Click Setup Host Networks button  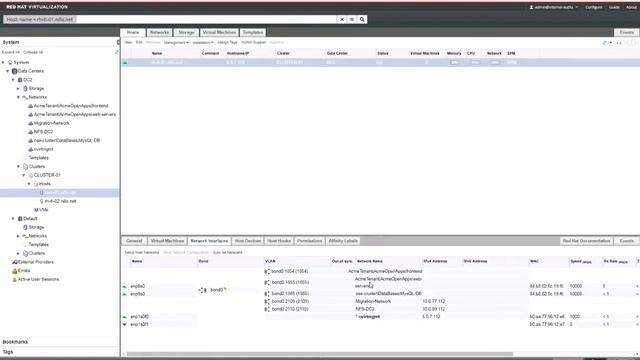[142, 253]
